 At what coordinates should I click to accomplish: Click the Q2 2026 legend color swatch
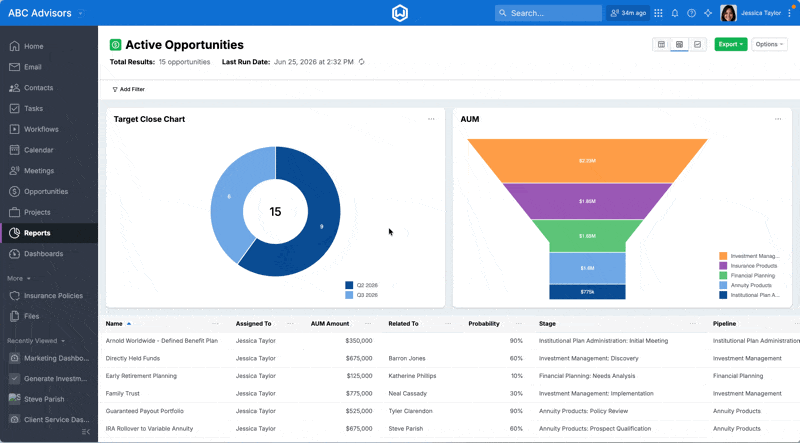coord(349,285)
